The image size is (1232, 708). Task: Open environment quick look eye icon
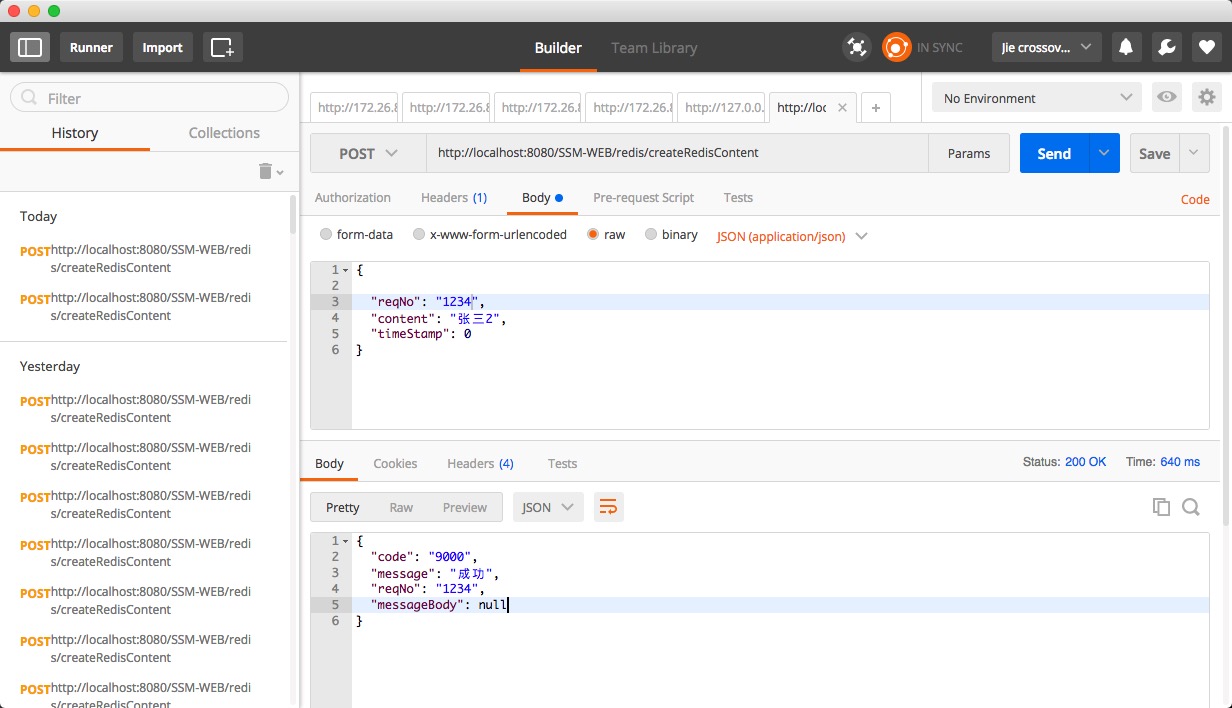tap(1166, 98)
